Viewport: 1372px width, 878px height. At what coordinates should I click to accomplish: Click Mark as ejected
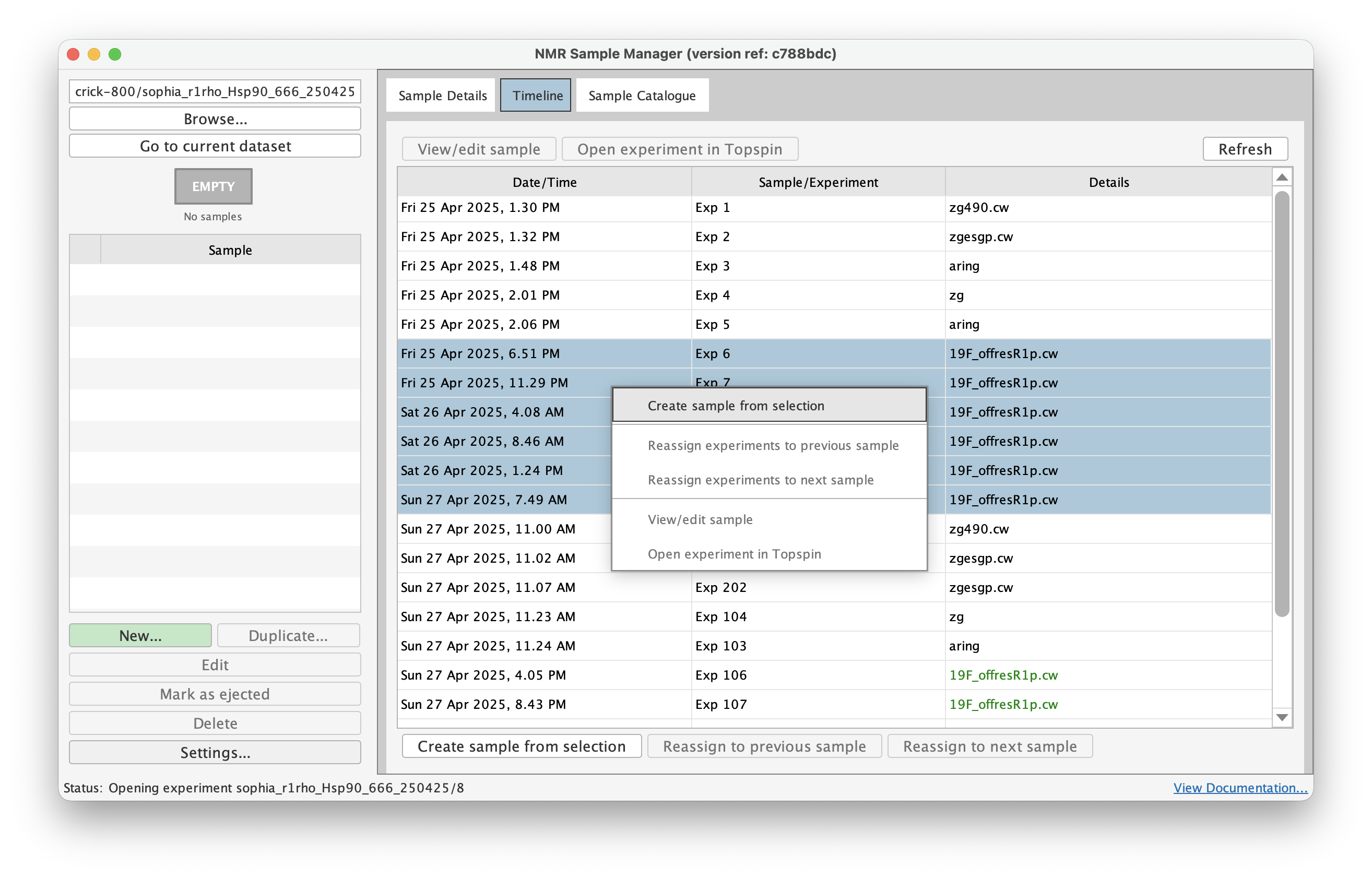[215, 694]
